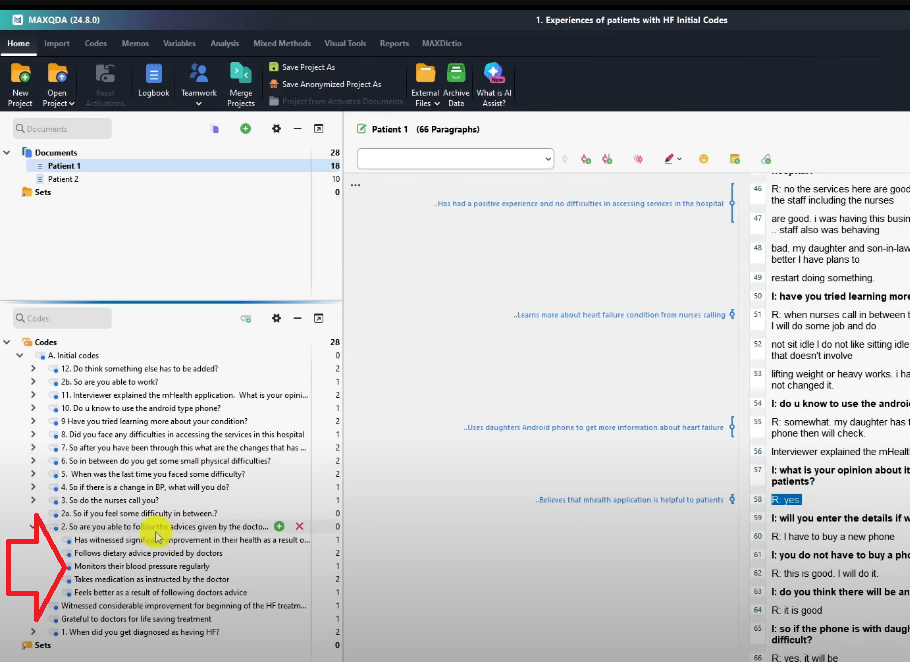Select code Grateful to doctors for life saving treatment

[x=136, y=619]
